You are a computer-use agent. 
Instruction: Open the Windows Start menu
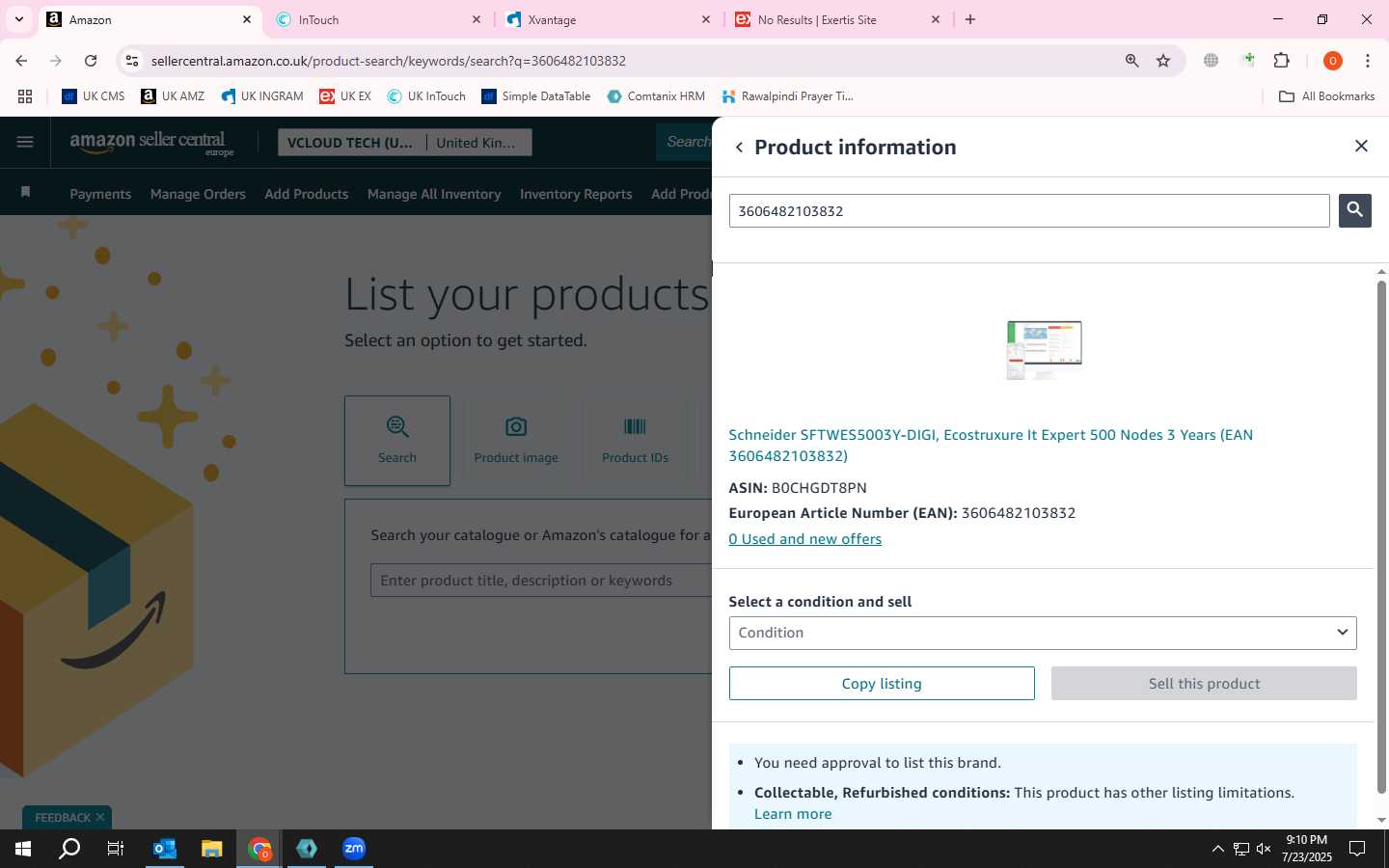click(x=23, y=849)
